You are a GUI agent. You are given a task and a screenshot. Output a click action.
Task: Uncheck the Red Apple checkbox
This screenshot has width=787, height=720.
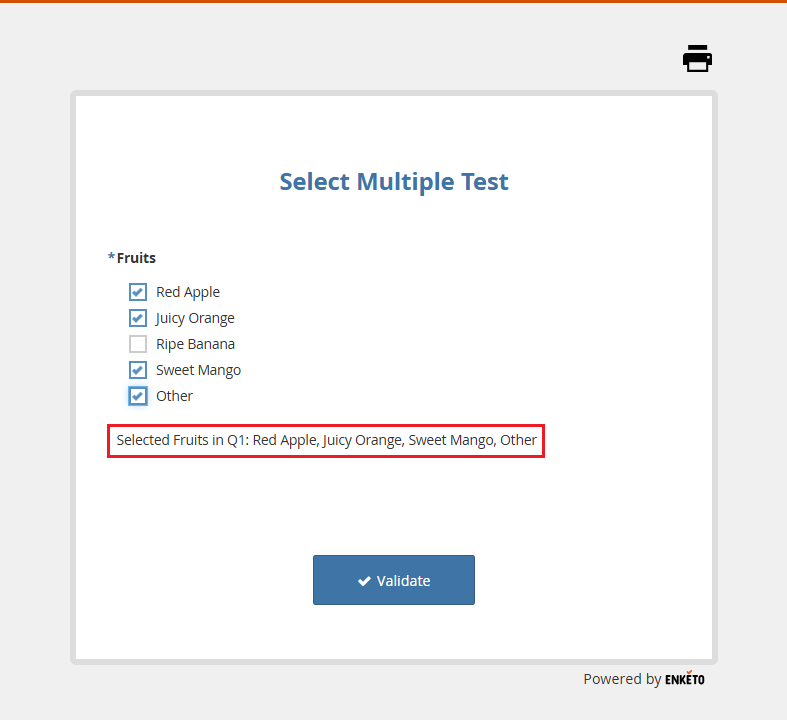click(138, 292)
